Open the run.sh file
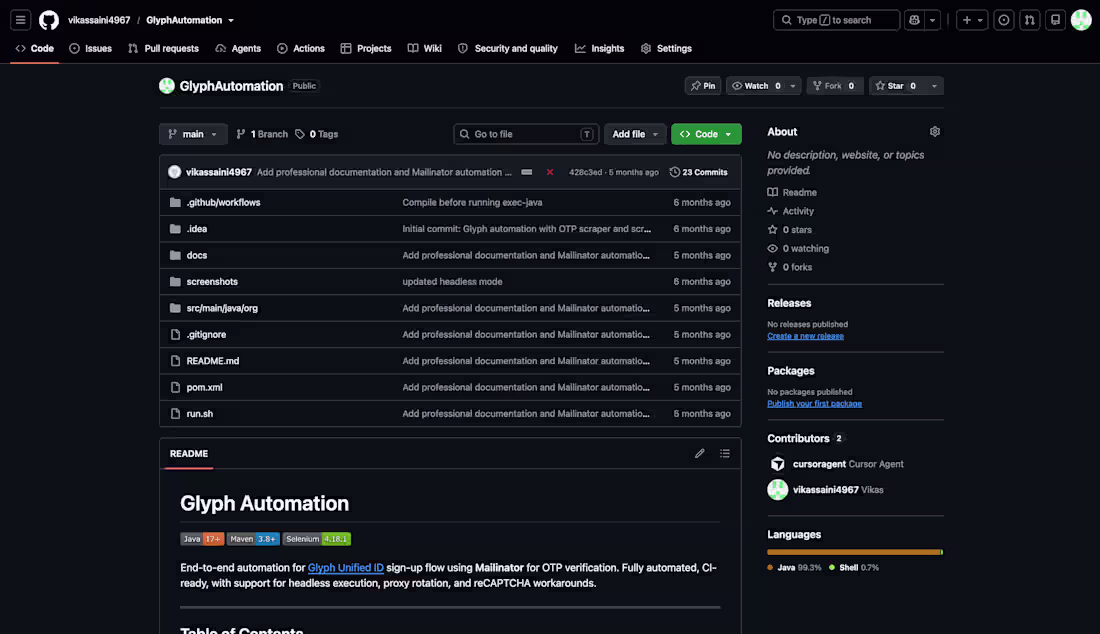This screenshot has width=1100, height=634. [199, 414]
